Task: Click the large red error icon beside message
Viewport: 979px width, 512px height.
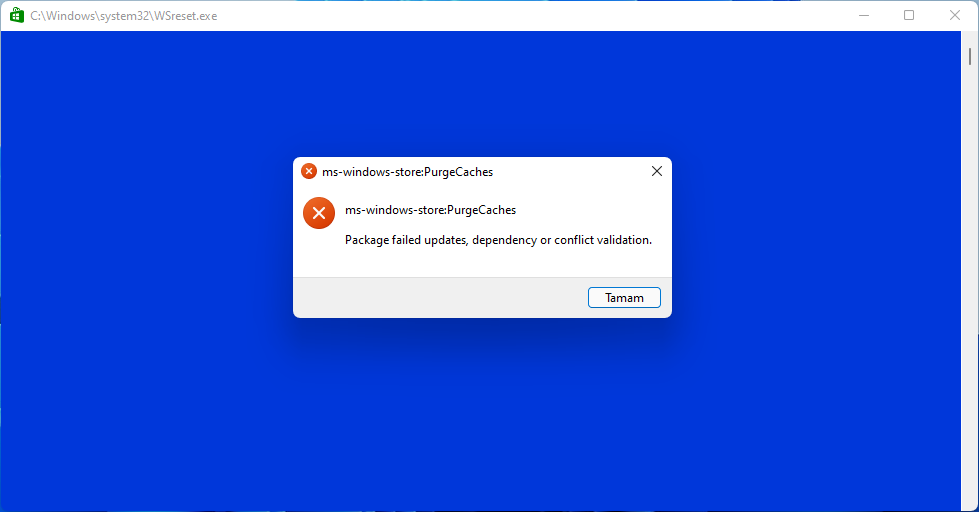Action: [x=319, y=213]
